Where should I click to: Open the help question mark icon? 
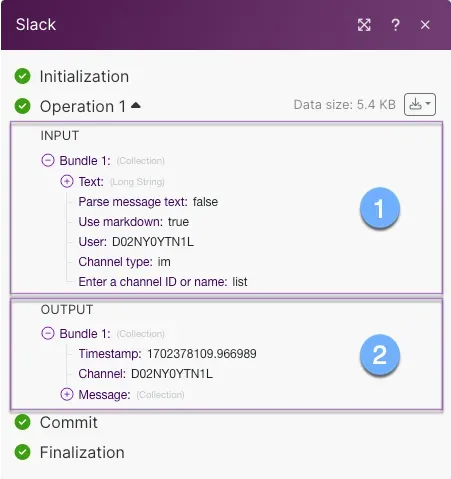[395, 25]
